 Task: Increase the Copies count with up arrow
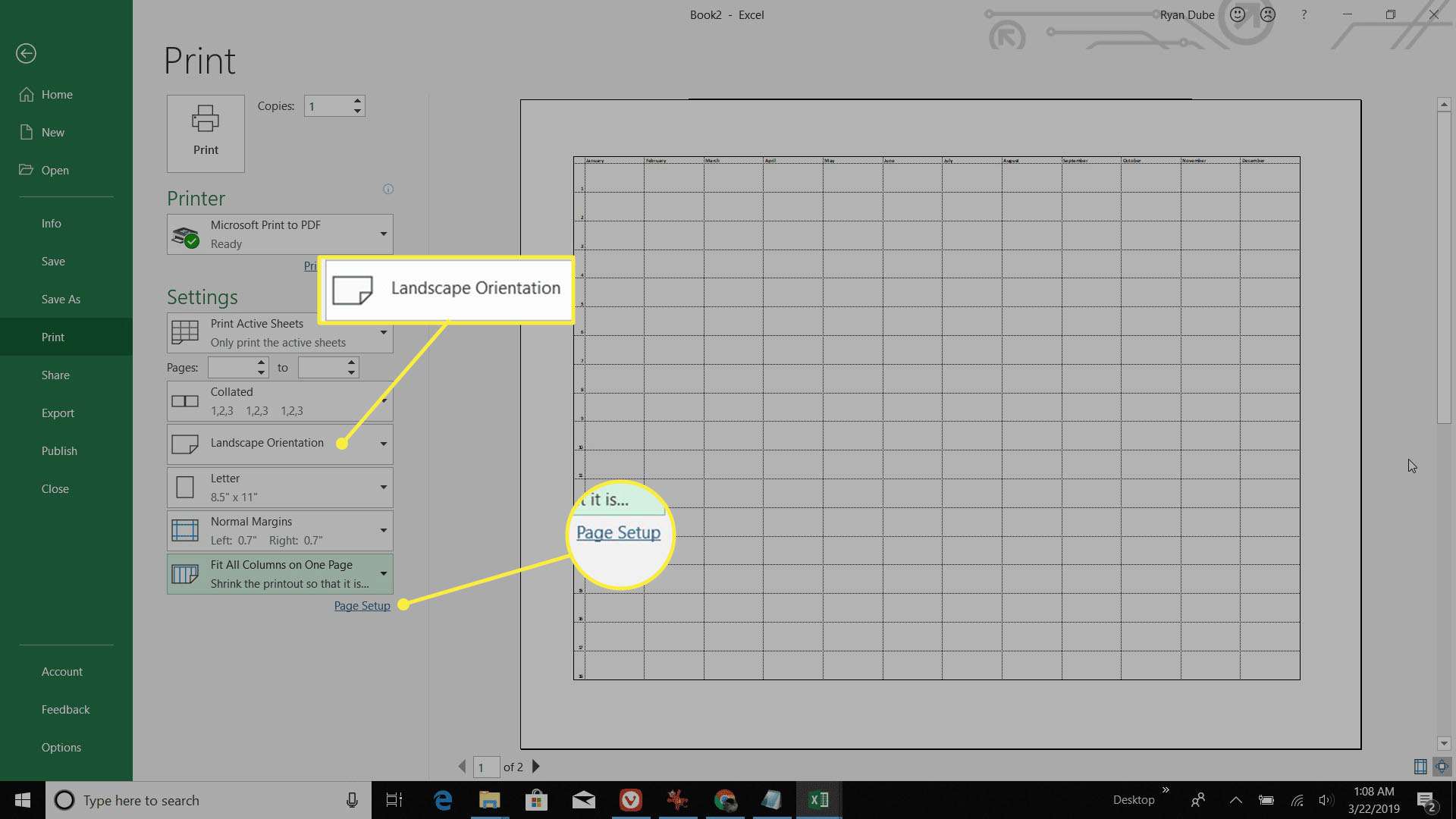coord(357,101)
